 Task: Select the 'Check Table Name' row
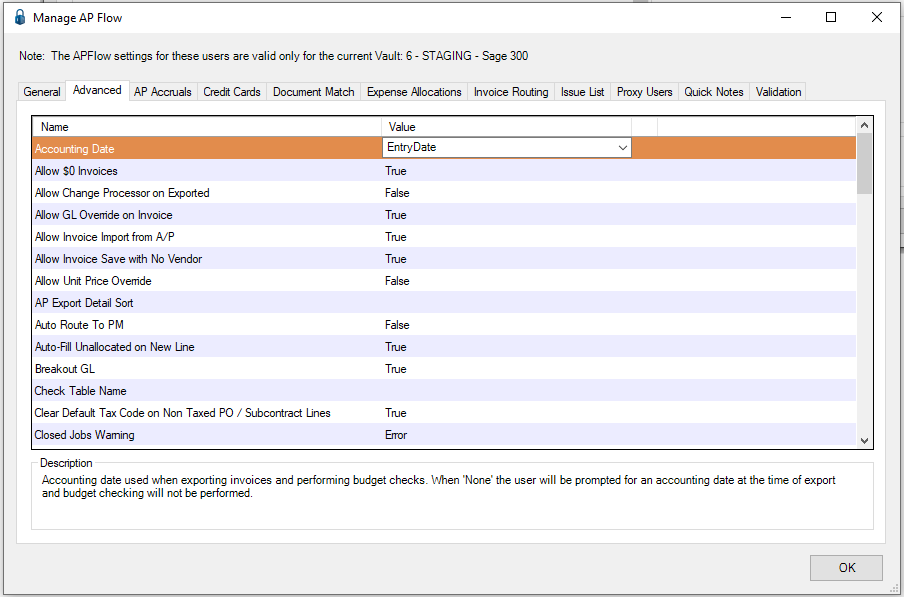(x=445, y=391)
